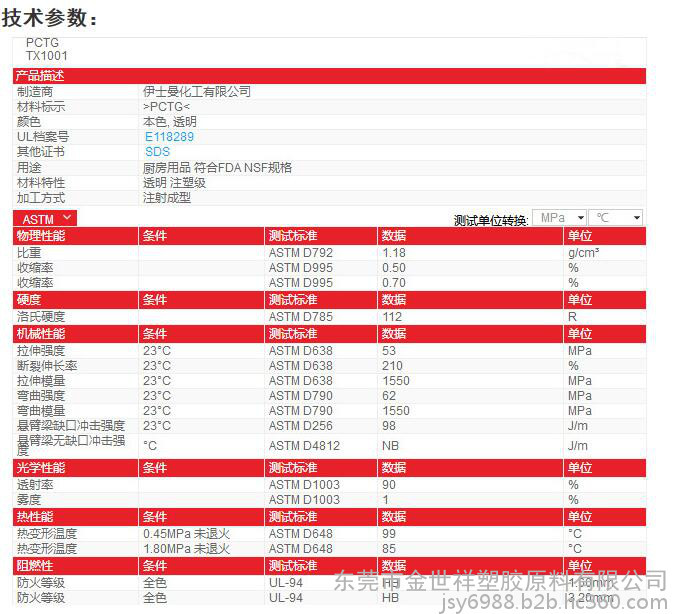Click the 硬度 section header
The image size is (673, 614).
coord(28,300)
